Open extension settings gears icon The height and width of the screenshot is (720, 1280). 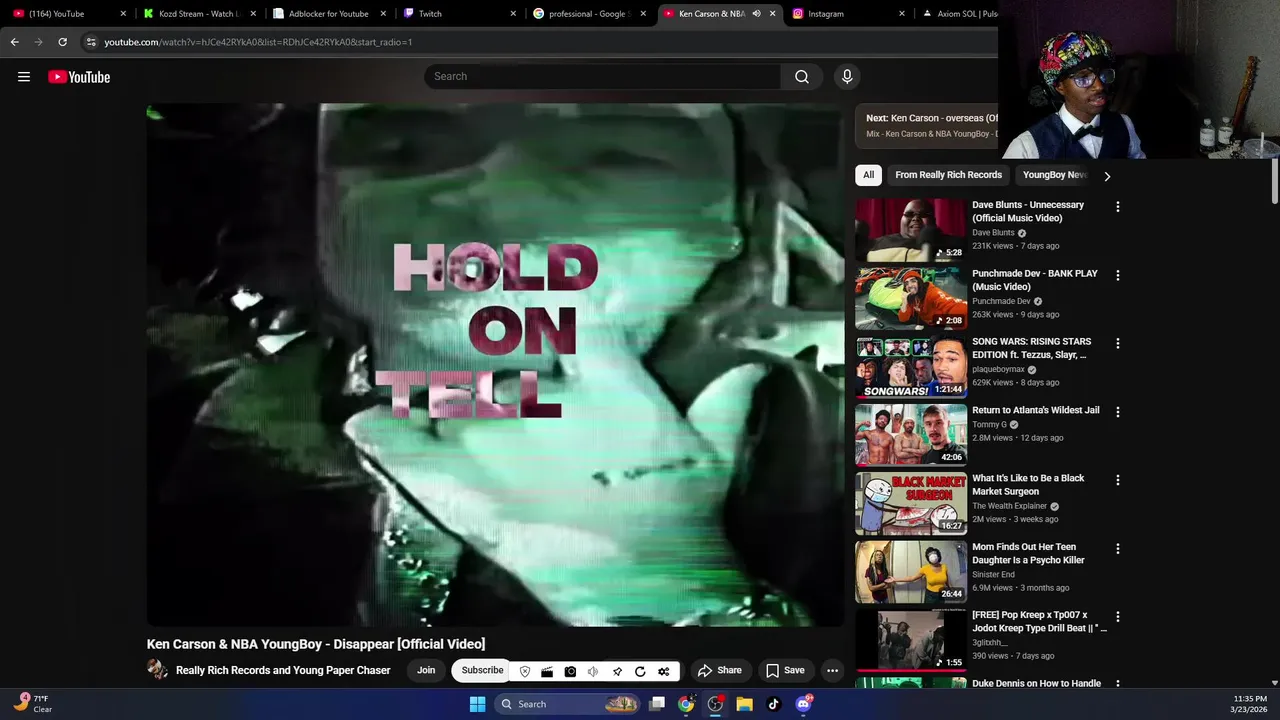pyautogui.click(x=663, y=671)
